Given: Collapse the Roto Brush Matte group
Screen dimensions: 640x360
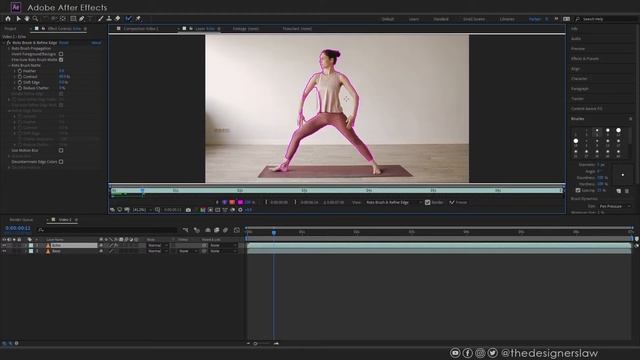Looking at the screenshot, I should click(x=9, y=65).
